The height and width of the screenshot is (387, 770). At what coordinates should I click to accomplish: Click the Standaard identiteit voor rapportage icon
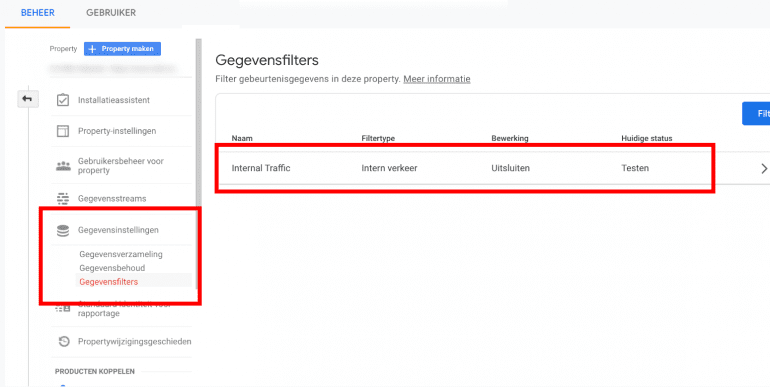(62, 309)
